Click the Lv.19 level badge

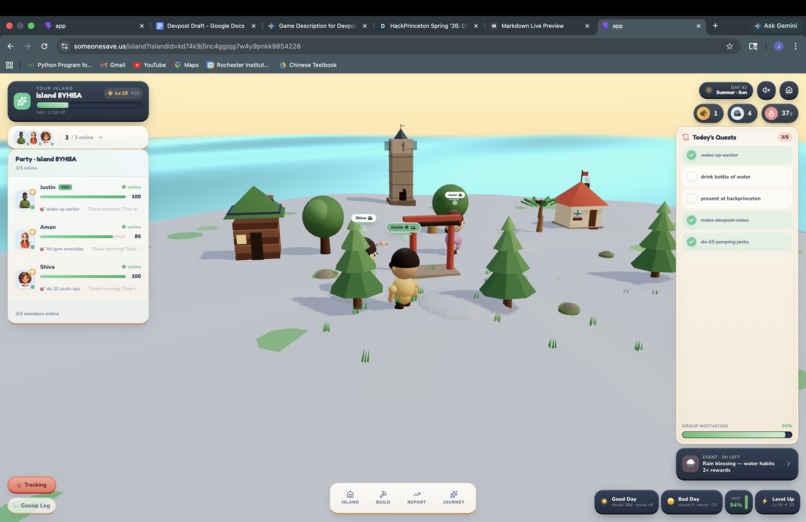[123, 93]
